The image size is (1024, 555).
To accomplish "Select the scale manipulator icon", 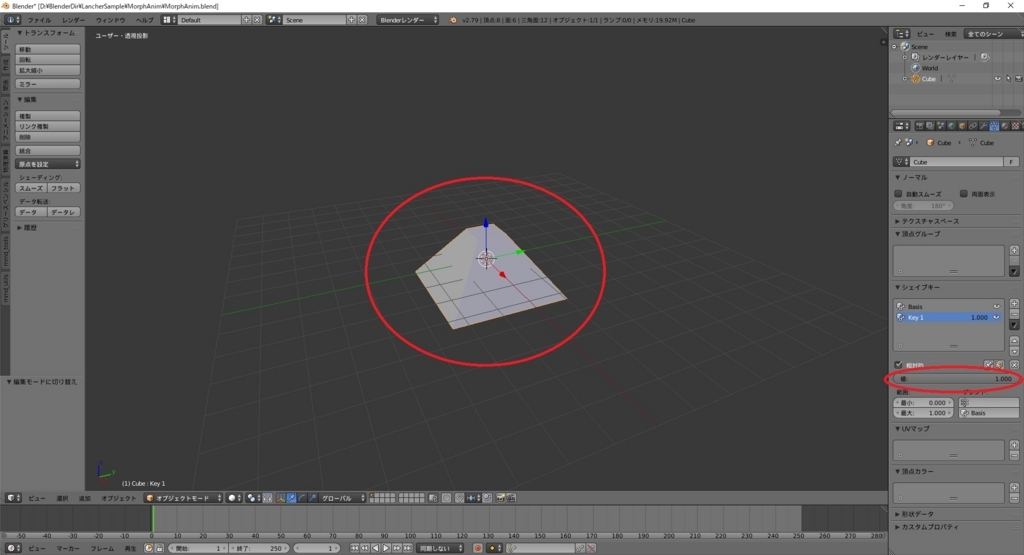I will (x=312, y=498).
